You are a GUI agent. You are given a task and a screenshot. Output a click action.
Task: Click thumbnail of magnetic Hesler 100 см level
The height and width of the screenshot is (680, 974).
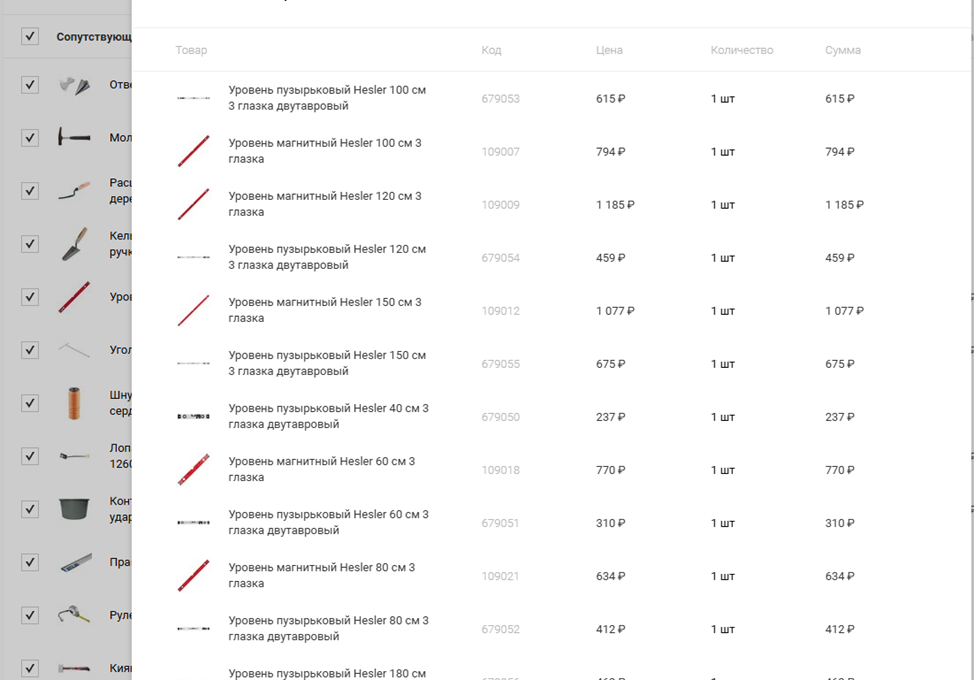193,151
